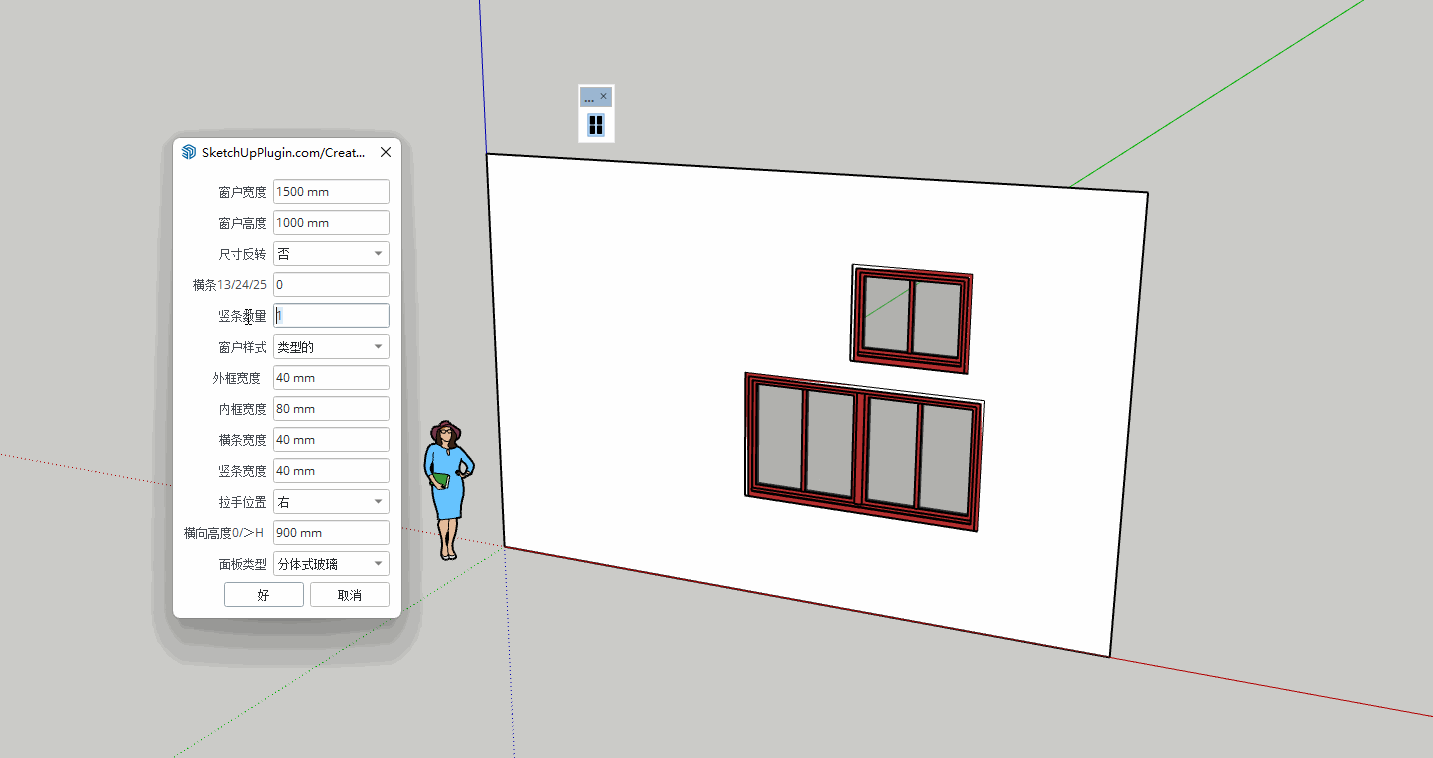Viewport: 1433px width, 758px height.
Task: Click the 窗户高度 field showing 1000 mm
Action: click(331, 223)
